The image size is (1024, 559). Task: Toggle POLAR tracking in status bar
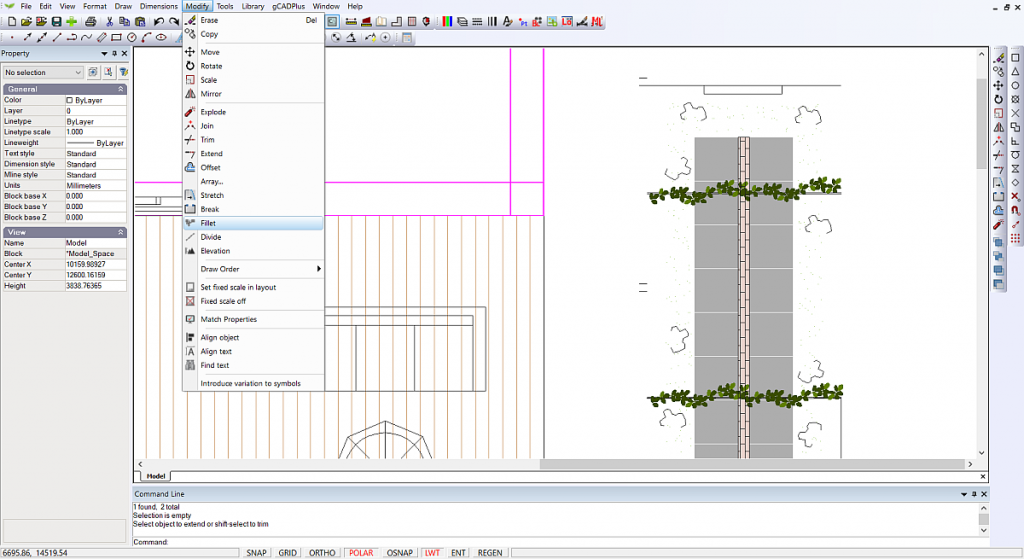coord(360,552)
